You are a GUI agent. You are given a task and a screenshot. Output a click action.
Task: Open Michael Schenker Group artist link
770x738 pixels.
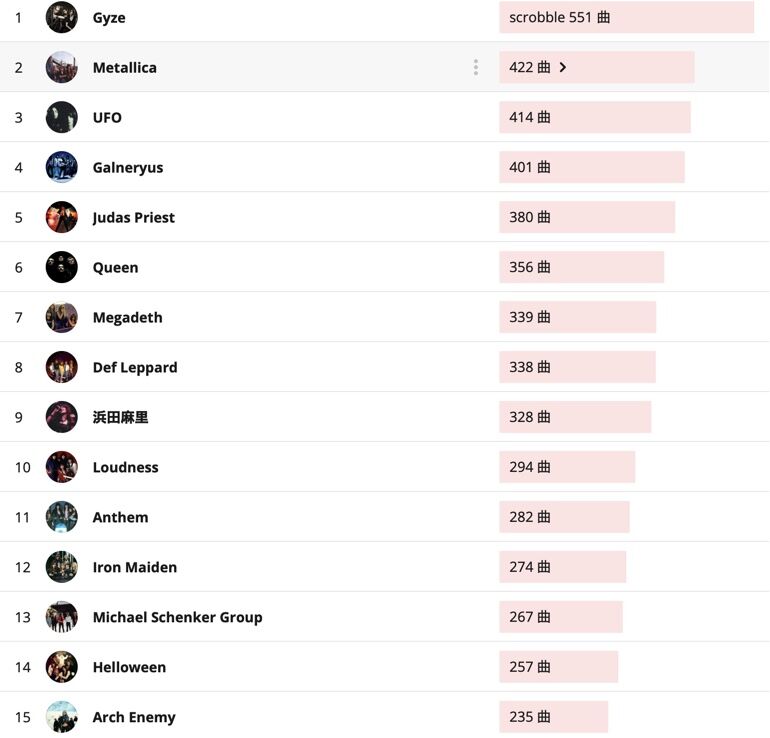point(177,617)
